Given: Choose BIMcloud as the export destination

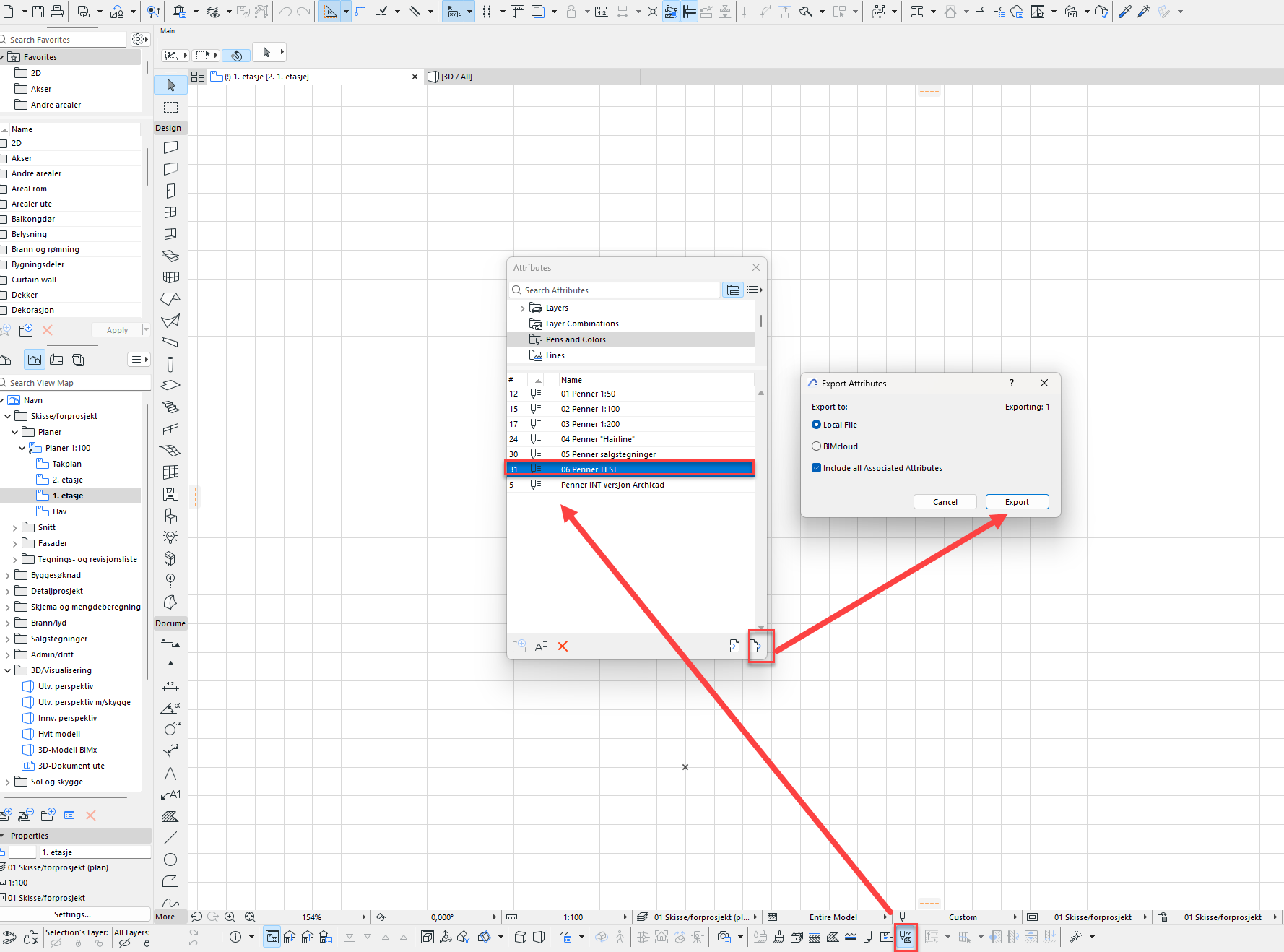Looking at the screenshot, I should point(816,446).
